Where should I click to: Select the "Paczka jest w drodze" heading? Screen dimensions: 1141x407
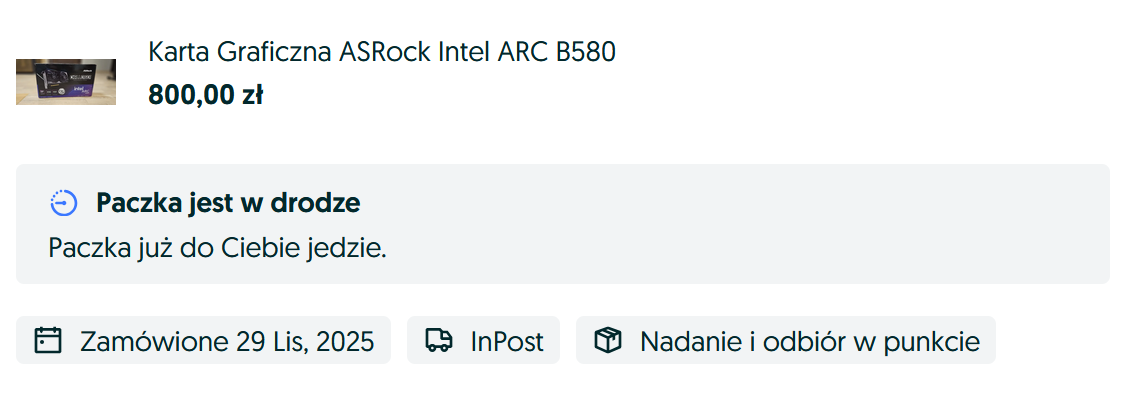(228, 203)
